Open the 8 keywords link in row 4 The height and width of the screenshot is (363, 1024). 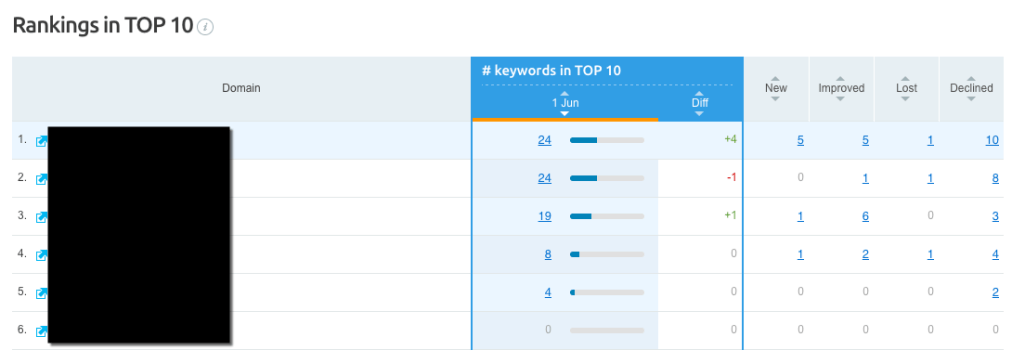click(x=548, y=254)
